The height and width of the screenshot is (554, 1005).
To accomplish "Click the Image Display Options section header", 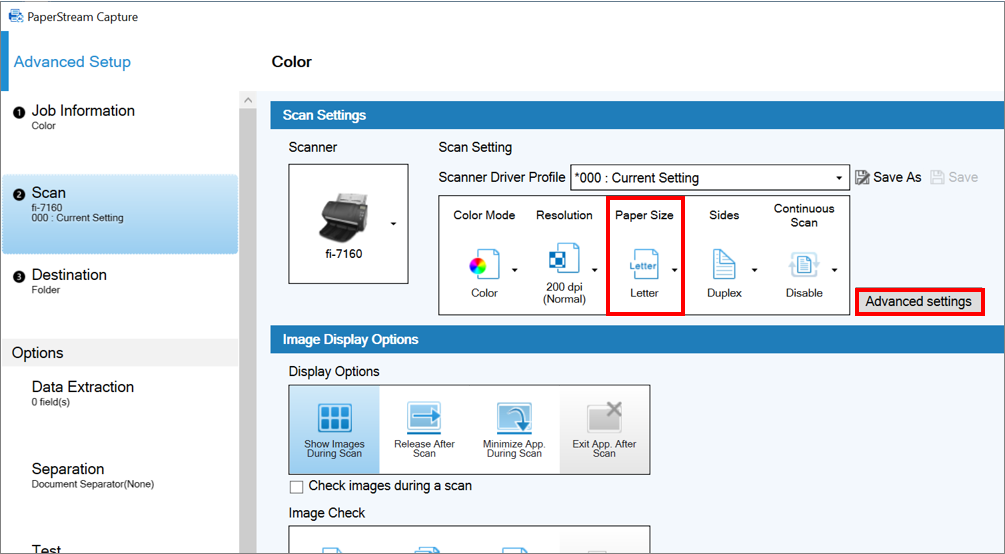I will pos(637,340).
